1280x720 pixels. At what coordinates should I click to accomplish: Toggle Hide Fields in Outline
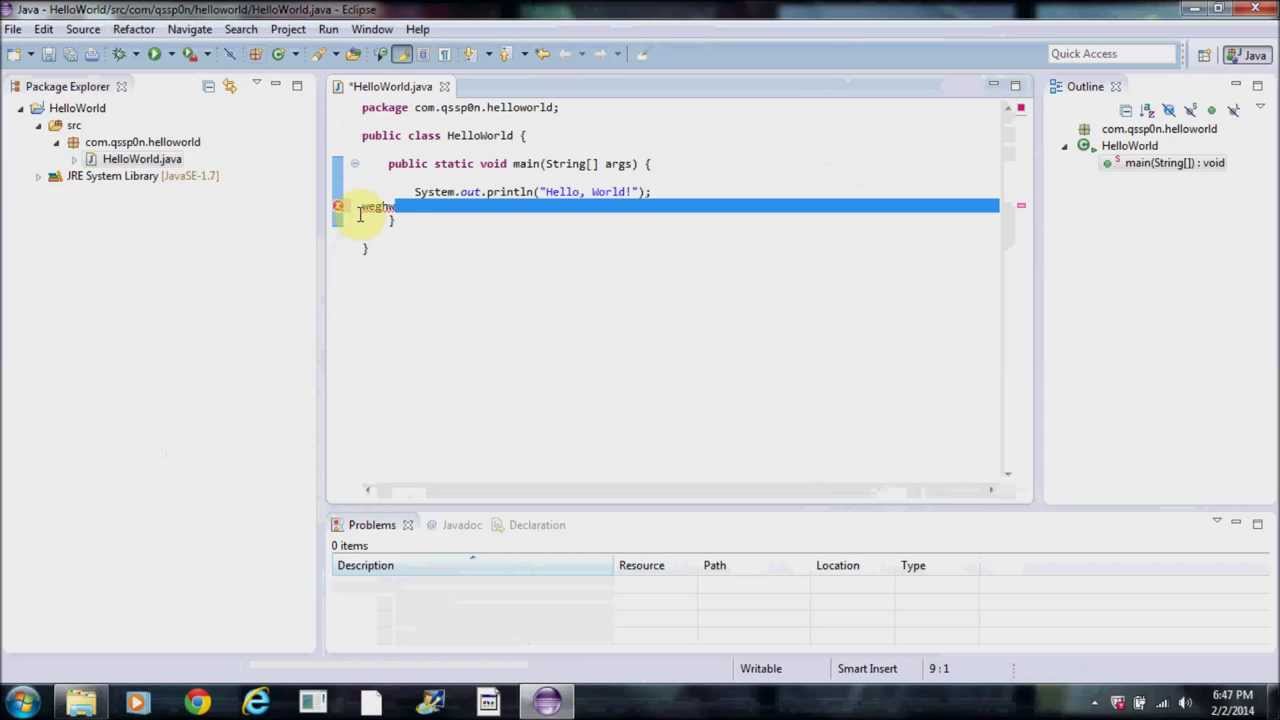[1169, 110]
